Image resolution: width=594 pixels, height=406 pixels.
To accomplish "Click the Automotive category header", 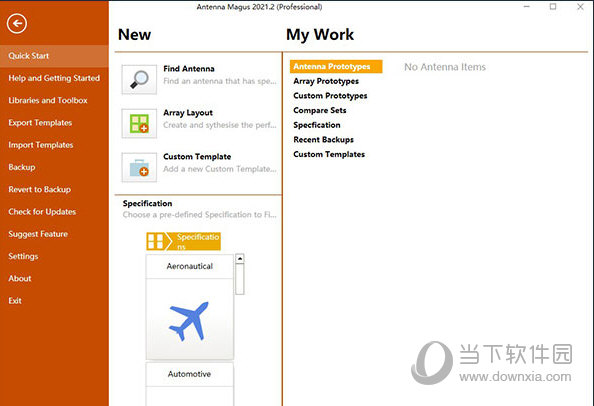I will tap(189, 374).
